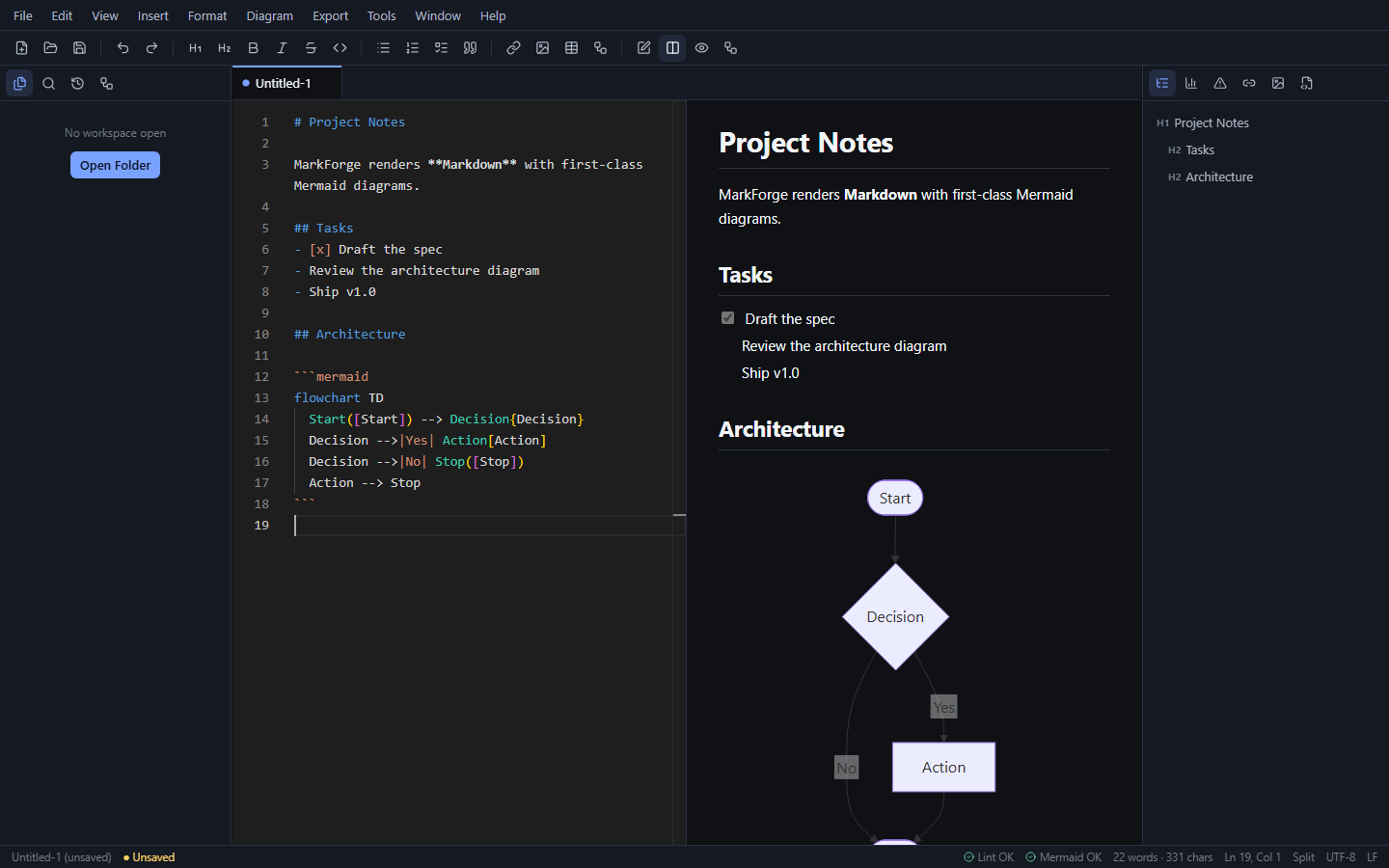1389x868 pixels.
Task: Click the Split mode status entry
Action: tap(1303, 857)
